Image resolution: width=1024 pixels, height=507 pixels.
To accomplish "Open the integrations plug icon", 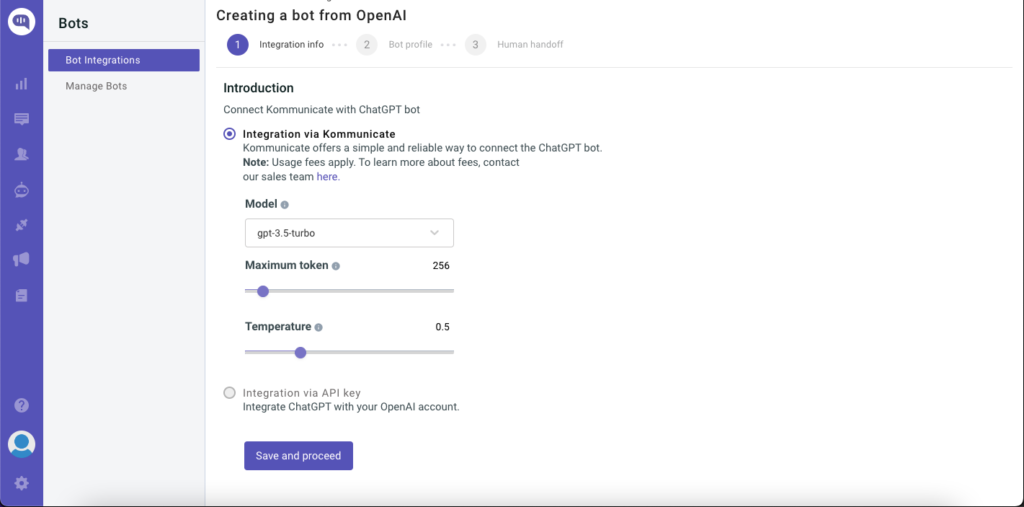I will point(22,225).
